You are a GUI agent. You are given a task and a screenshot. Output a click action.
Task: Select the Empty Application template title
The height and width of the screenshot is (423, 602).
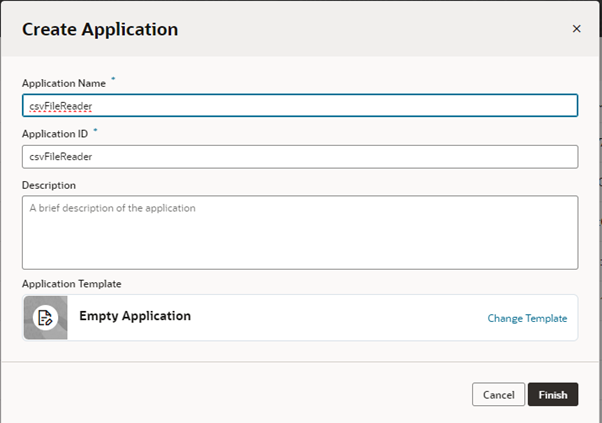[135, 316]
